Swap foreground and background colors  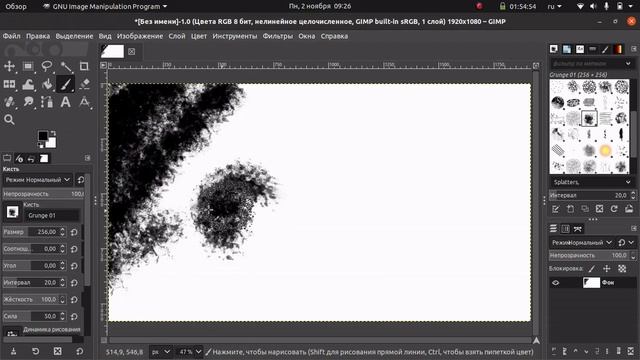point(53,133)
